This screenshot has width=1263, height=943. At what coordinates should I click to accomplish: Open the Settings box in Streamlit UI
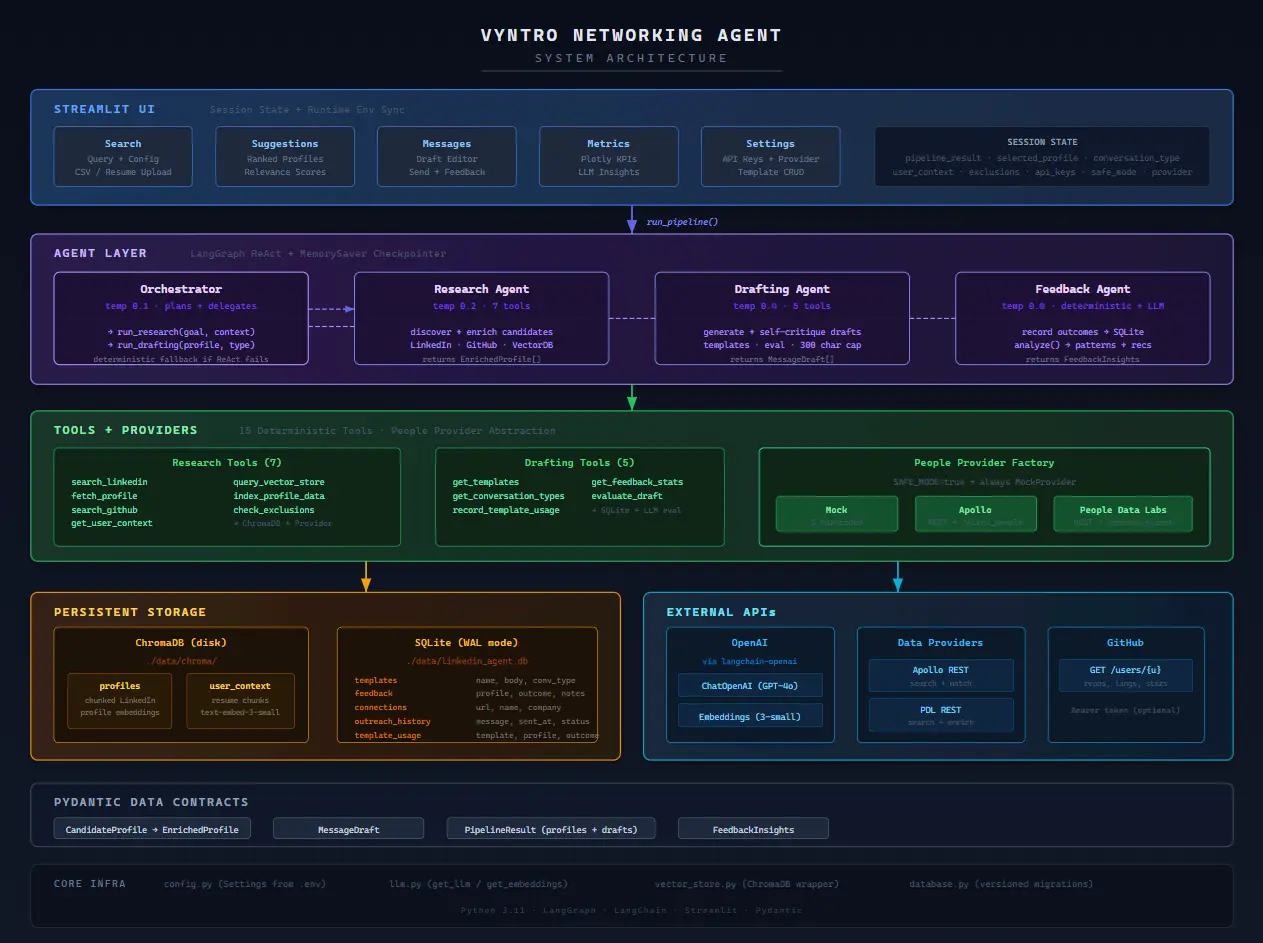click(x=770, y=157)
